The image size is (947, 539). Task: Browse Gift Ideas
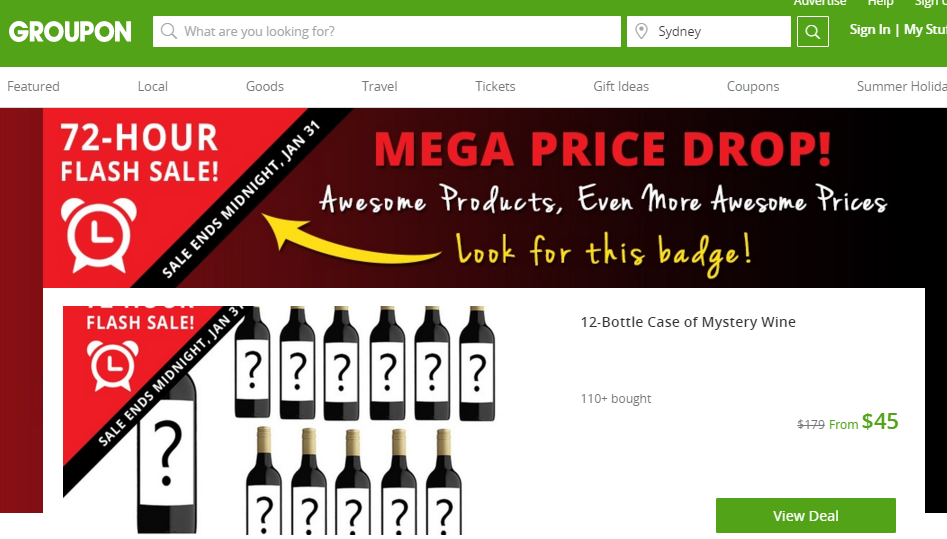621,86
